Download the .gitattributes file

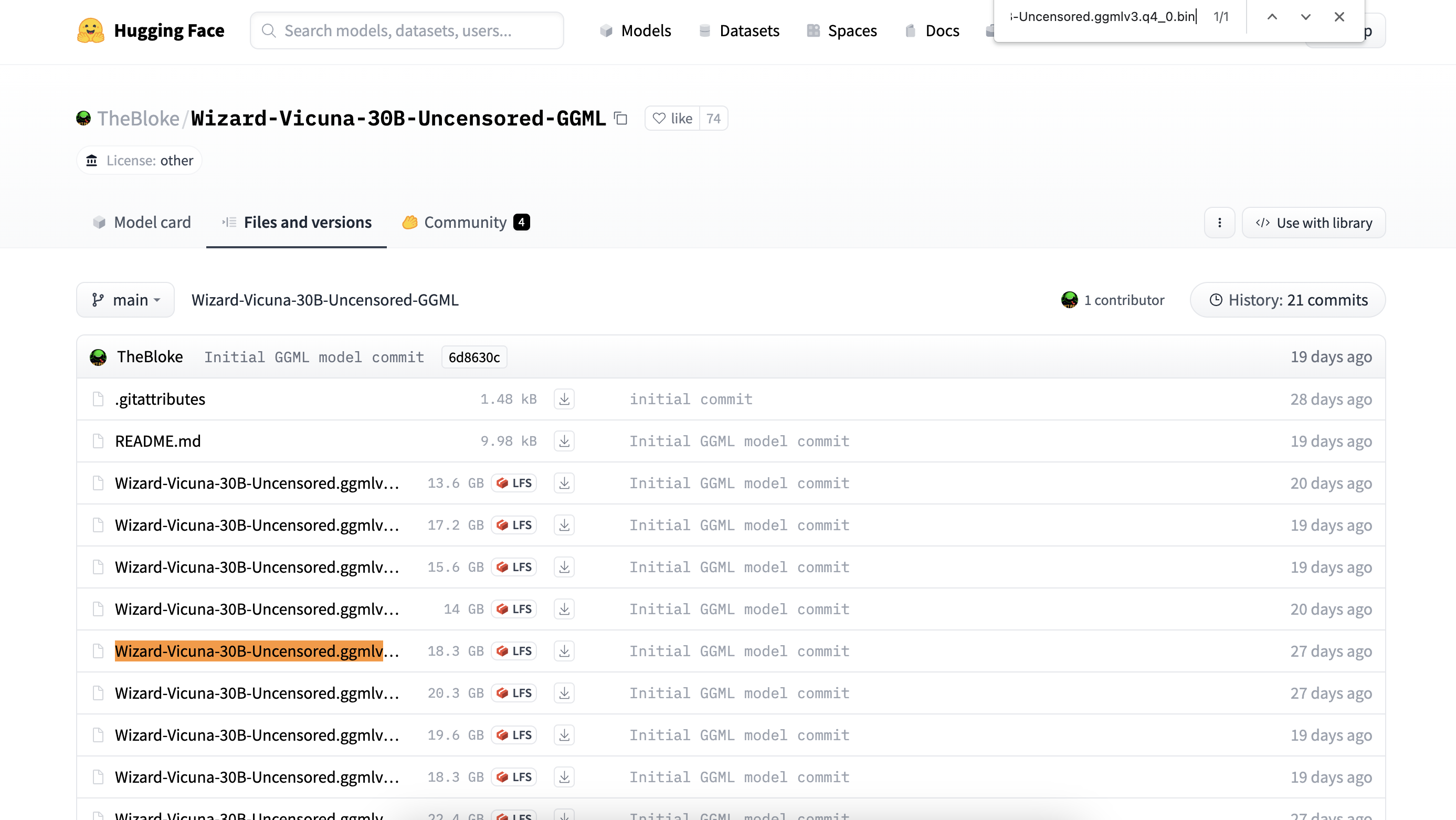click(564, 399)
